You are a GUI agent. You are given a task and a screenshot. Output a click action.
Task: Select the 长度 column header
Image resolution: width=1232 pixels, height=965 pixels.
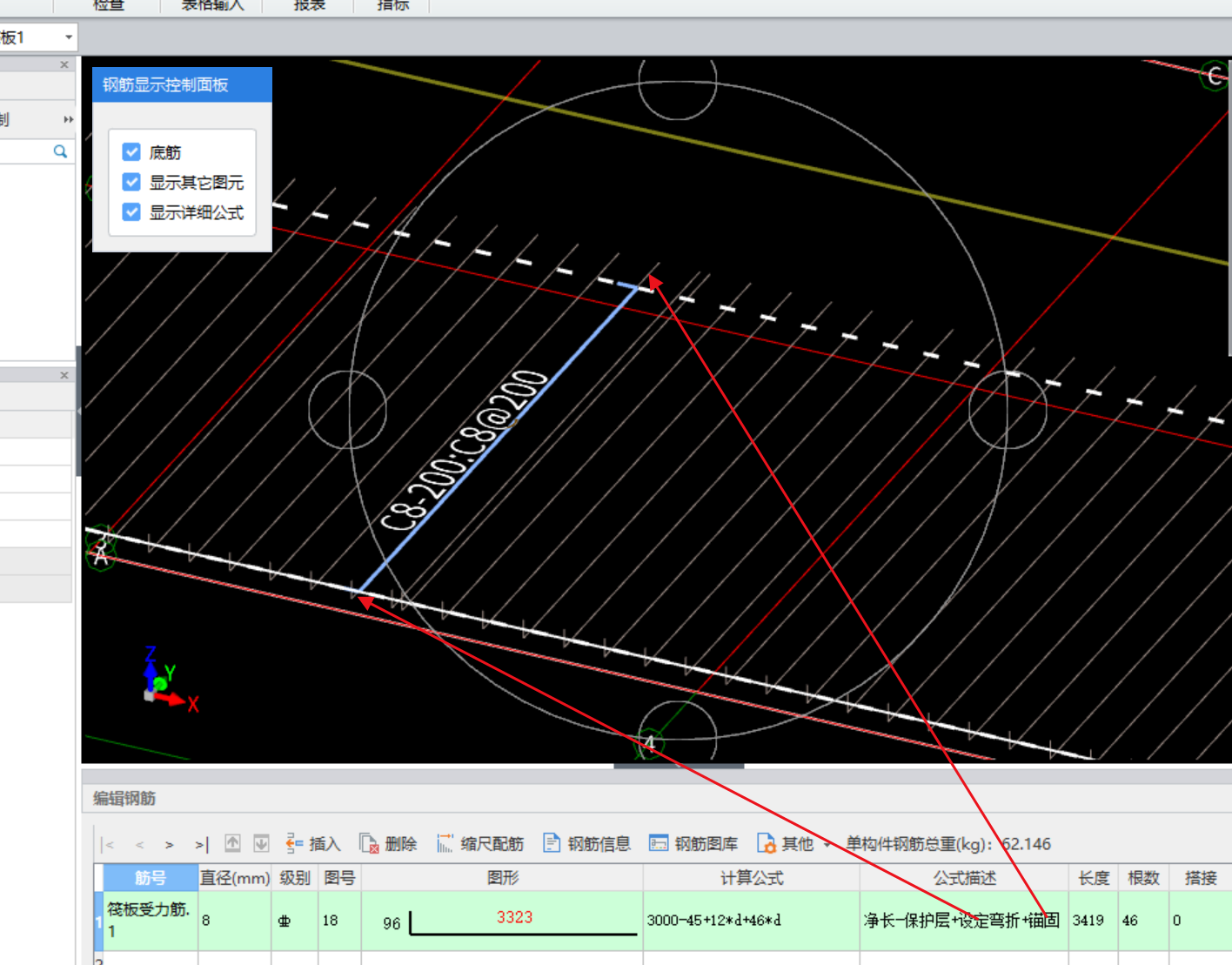click(1094, 878)
